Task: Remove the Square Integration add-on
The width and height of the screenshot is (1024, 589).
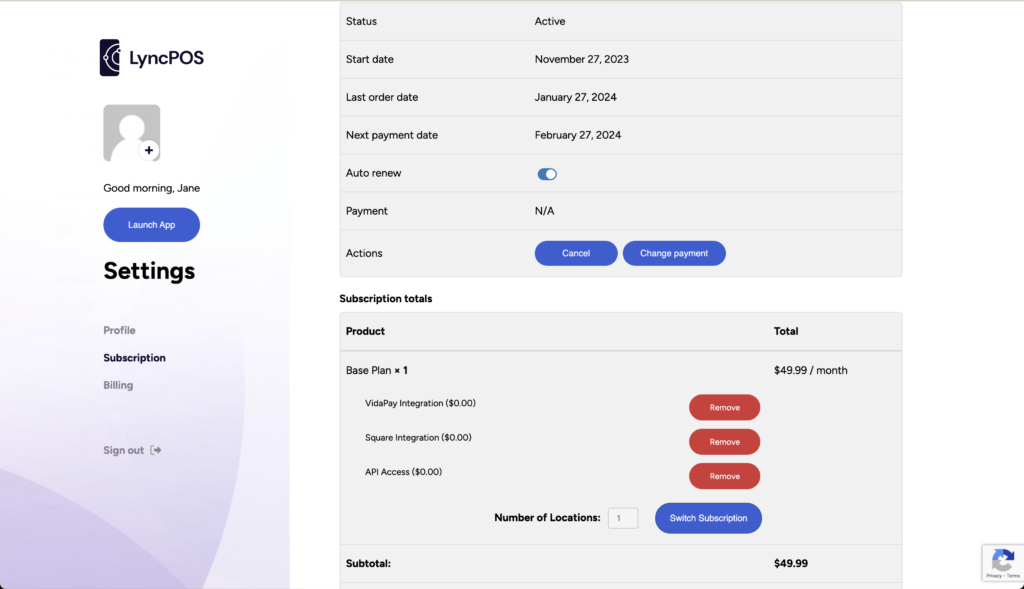Action: (724, 442)
